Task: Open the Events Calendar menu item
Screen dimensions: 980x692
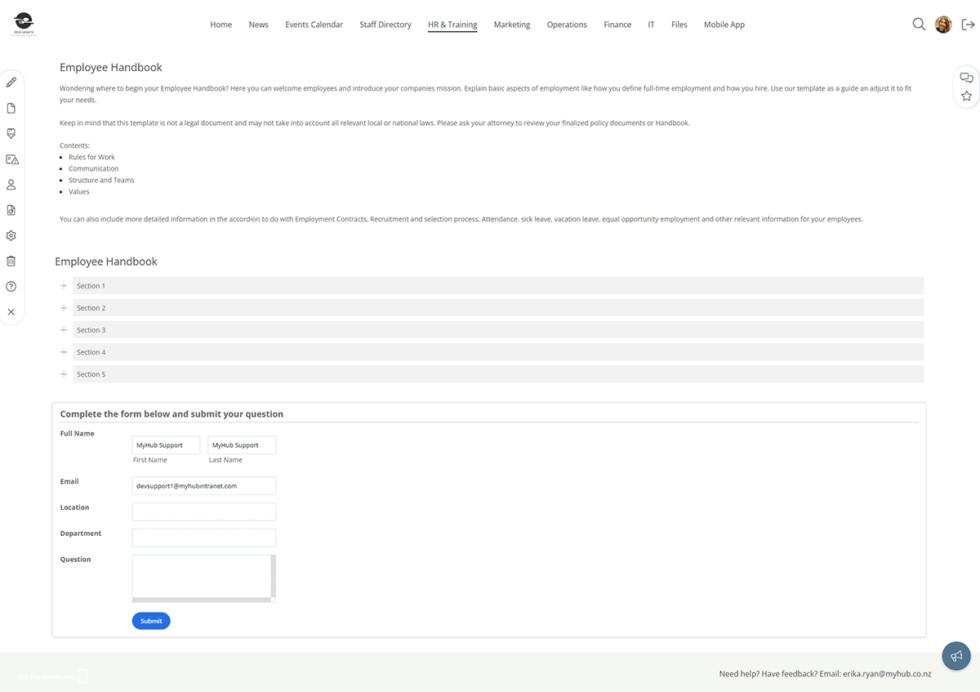Action: pyautogui.click(x=313, y=24)
